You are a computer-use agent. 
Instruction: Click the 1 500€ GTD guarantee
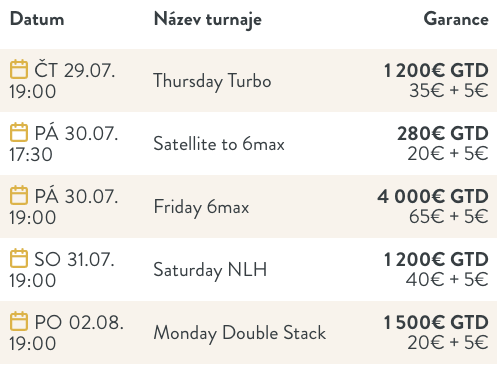click(x=436, y=322)
